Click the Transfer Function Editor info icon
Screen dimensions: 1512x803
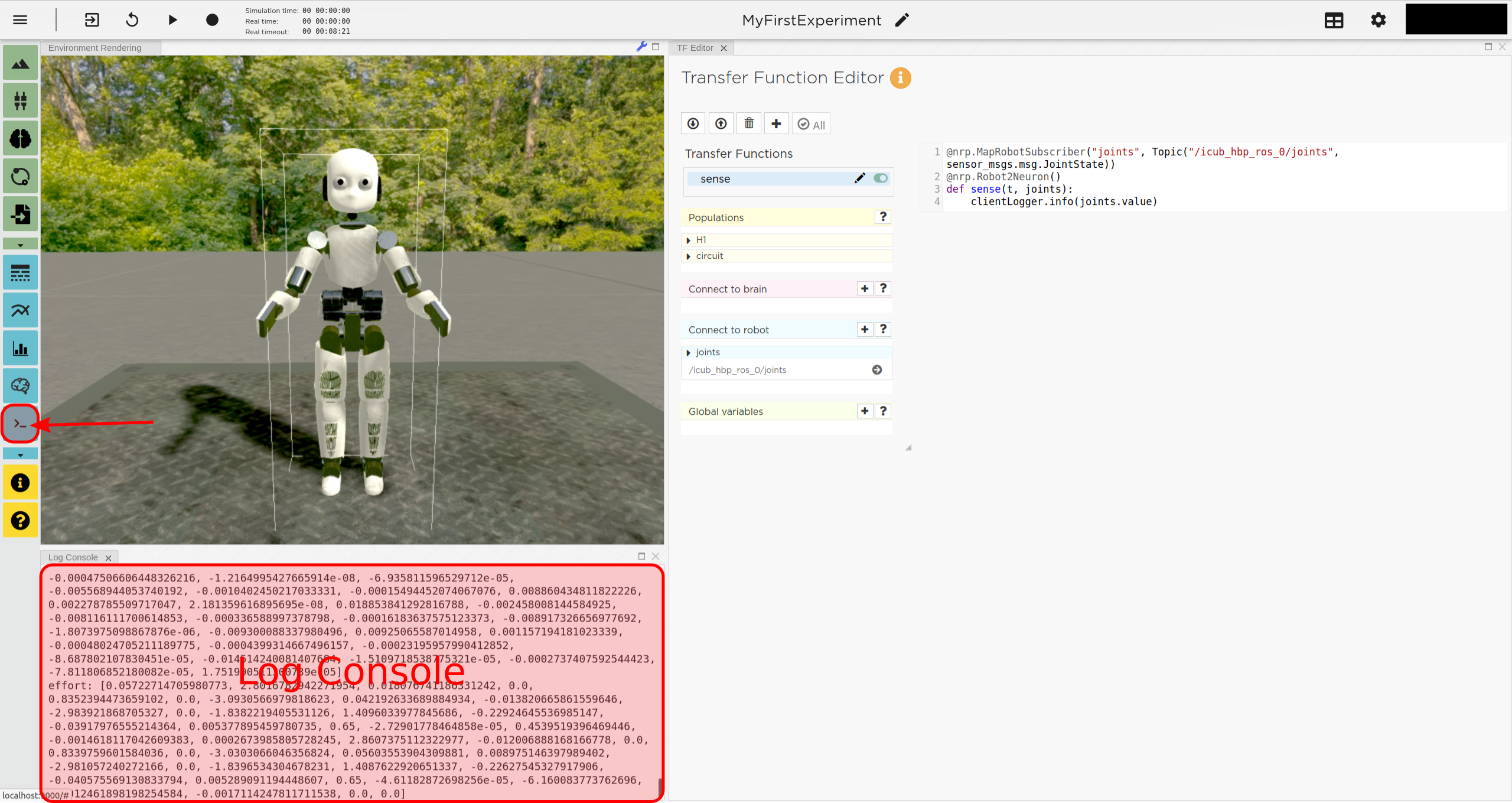[901, 78]
